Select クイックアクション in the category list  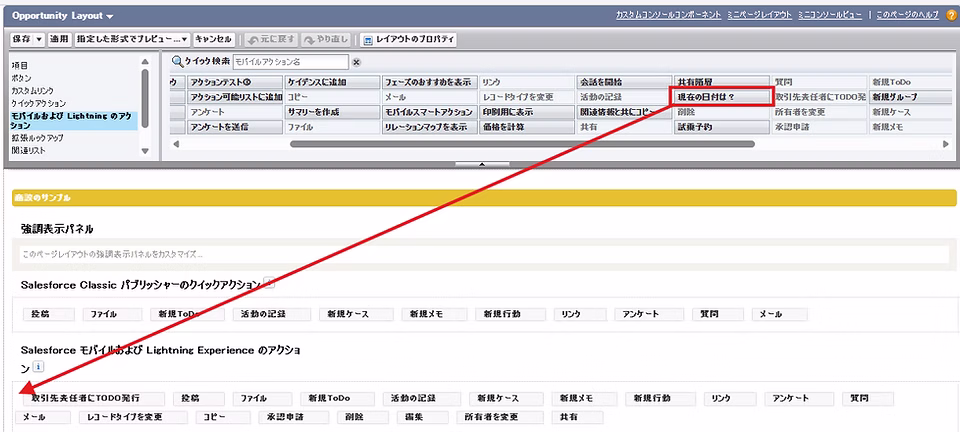tap(39, 104)
